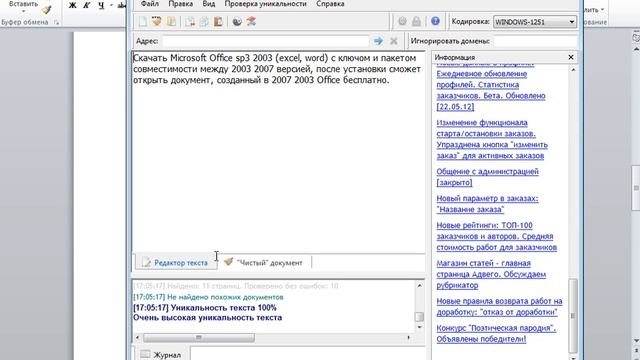Click the Format Painter brush in the Word window

click(47, 9)
